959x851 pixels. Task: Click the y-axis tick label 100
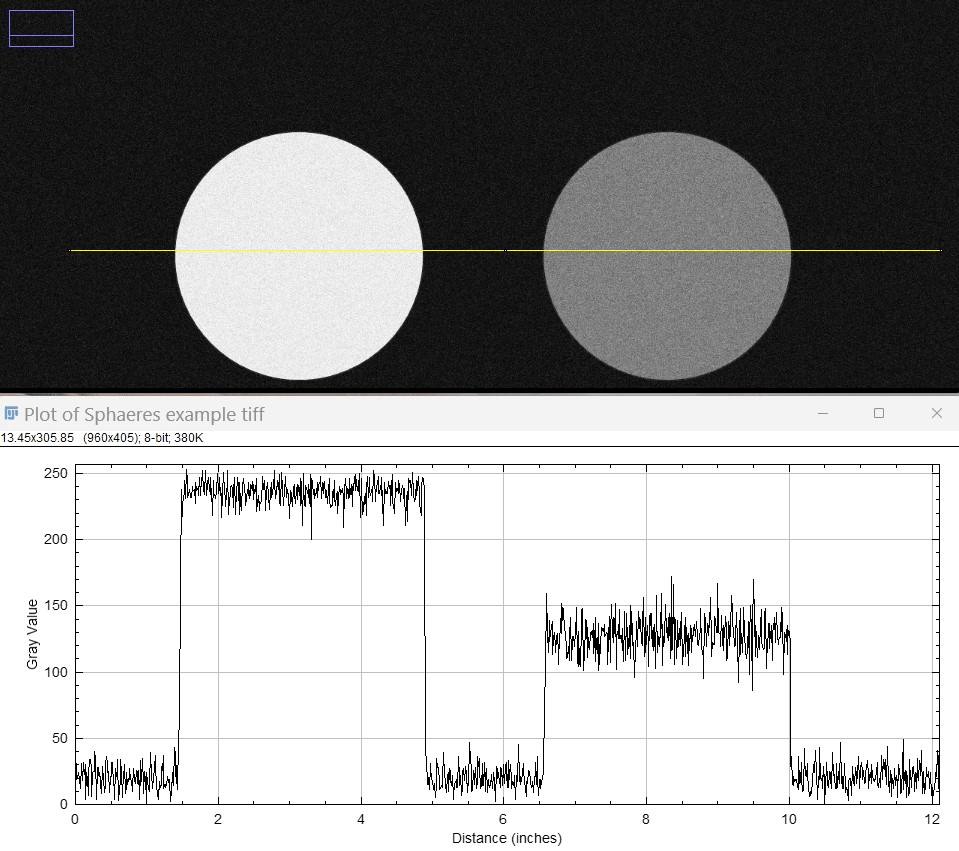pyautogui.click(x=56, y=672)
